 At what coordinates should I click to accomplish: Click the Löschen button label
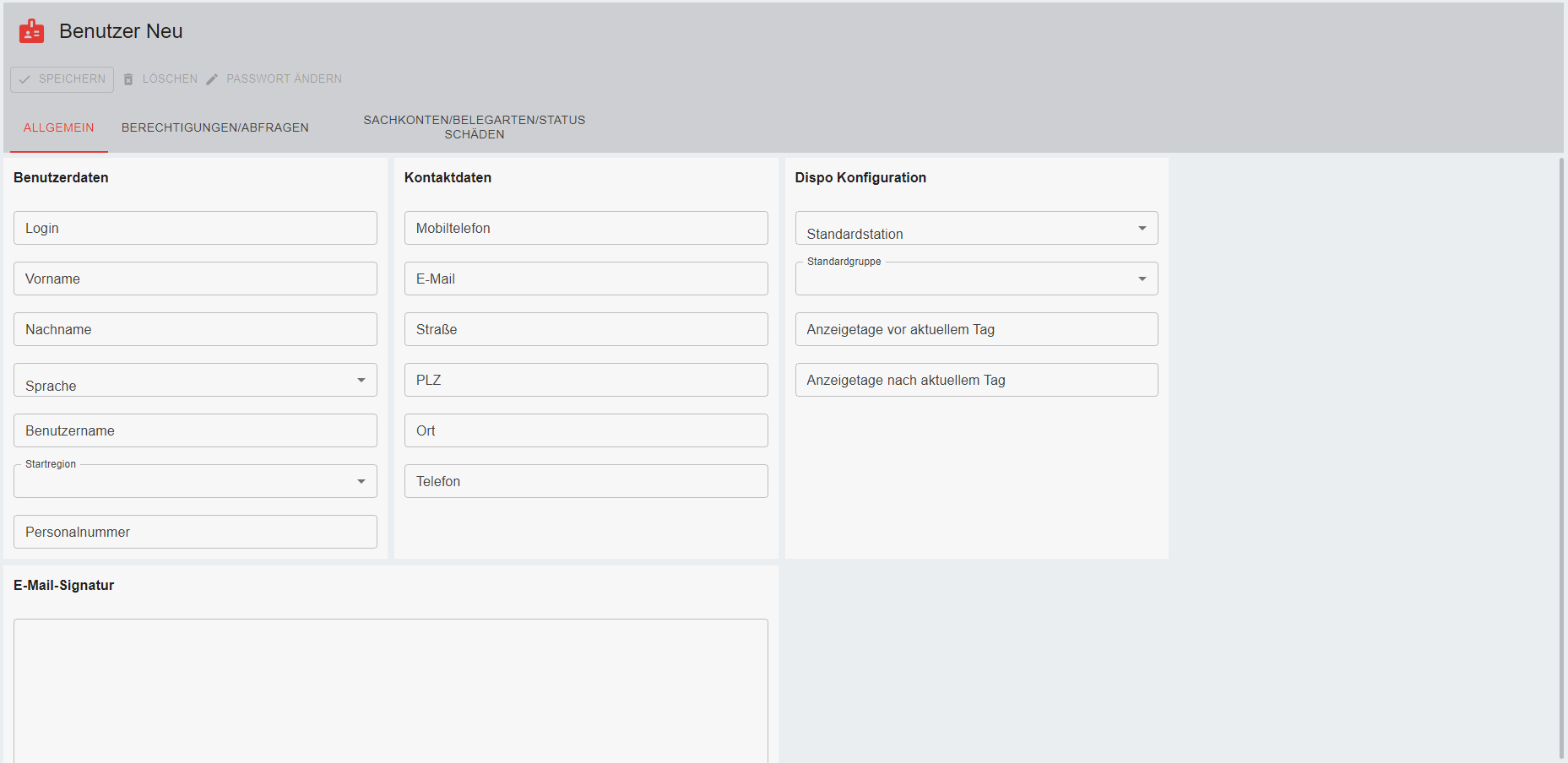(170, 79)
